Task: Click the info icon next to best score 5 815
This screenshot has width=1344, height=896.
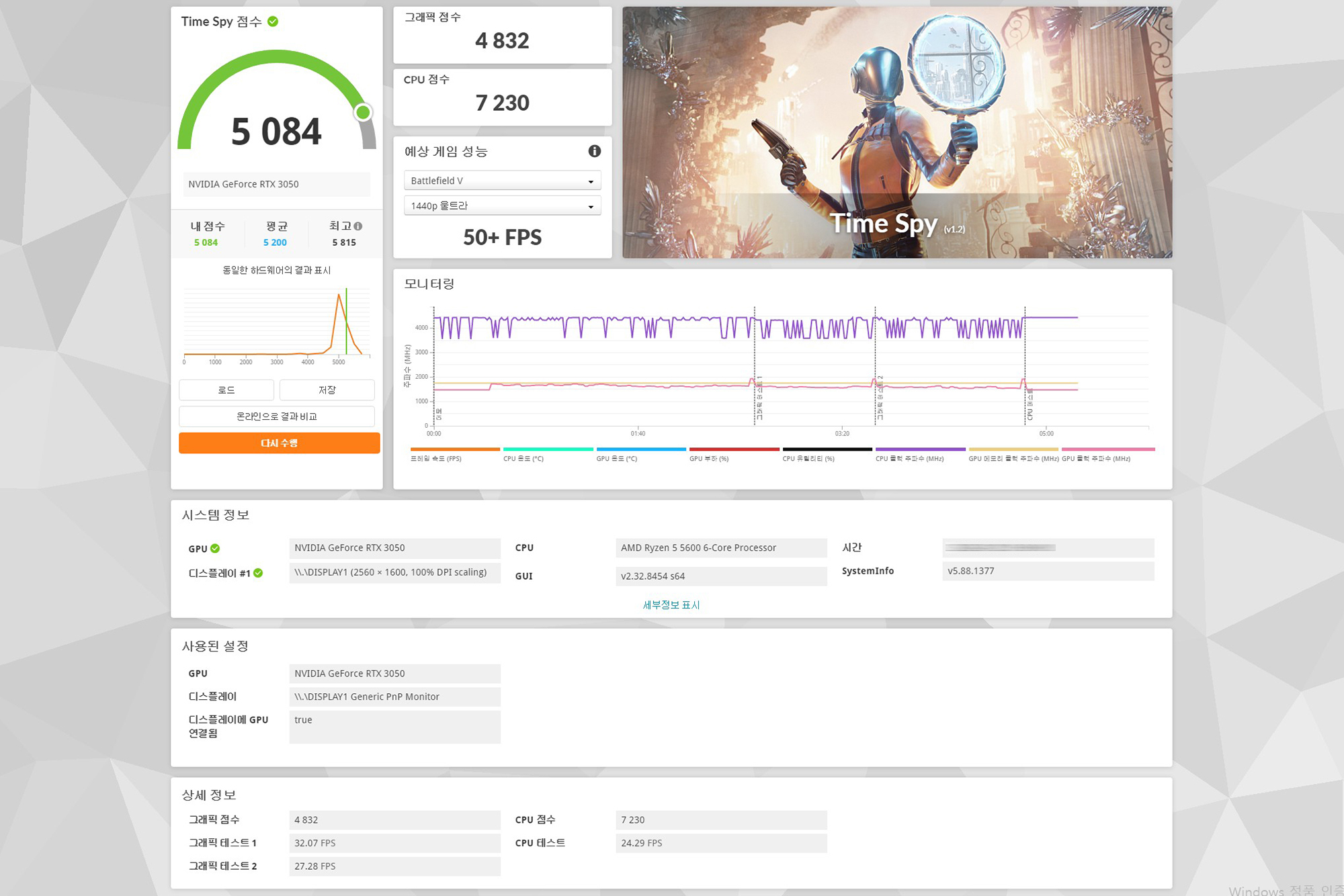Action: [x=358, y=226]
